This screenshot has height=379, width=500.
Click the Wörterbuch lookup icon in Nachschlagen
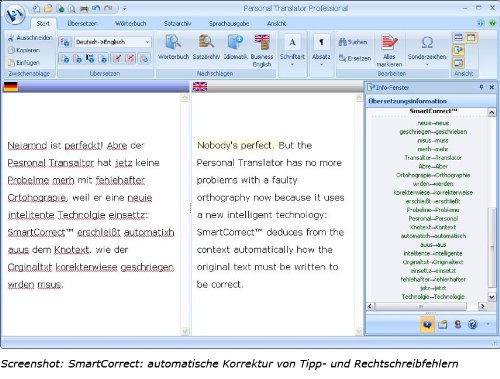(173, 47)
